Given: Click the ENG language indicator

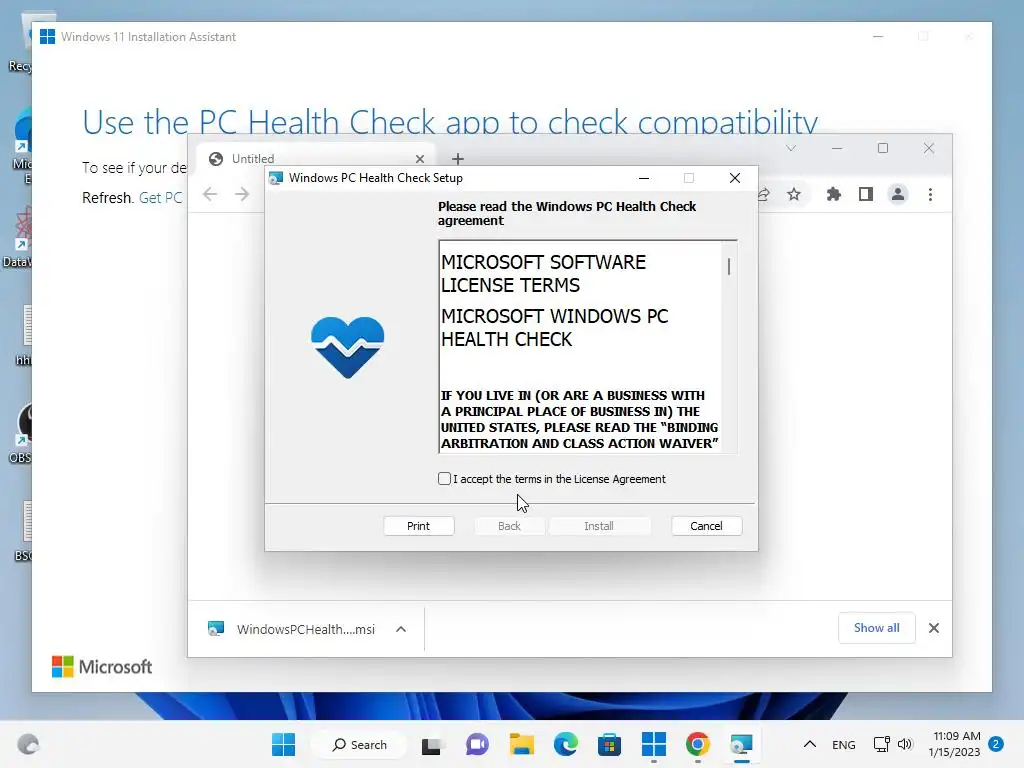Looking at the screenshot, I should pyautogui.click(x=844, y=744).
